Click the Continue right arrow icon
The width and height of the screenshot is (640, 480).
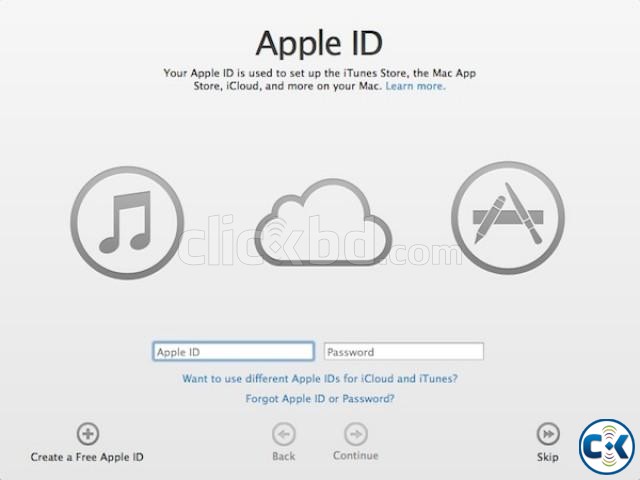tap(356, 434)
